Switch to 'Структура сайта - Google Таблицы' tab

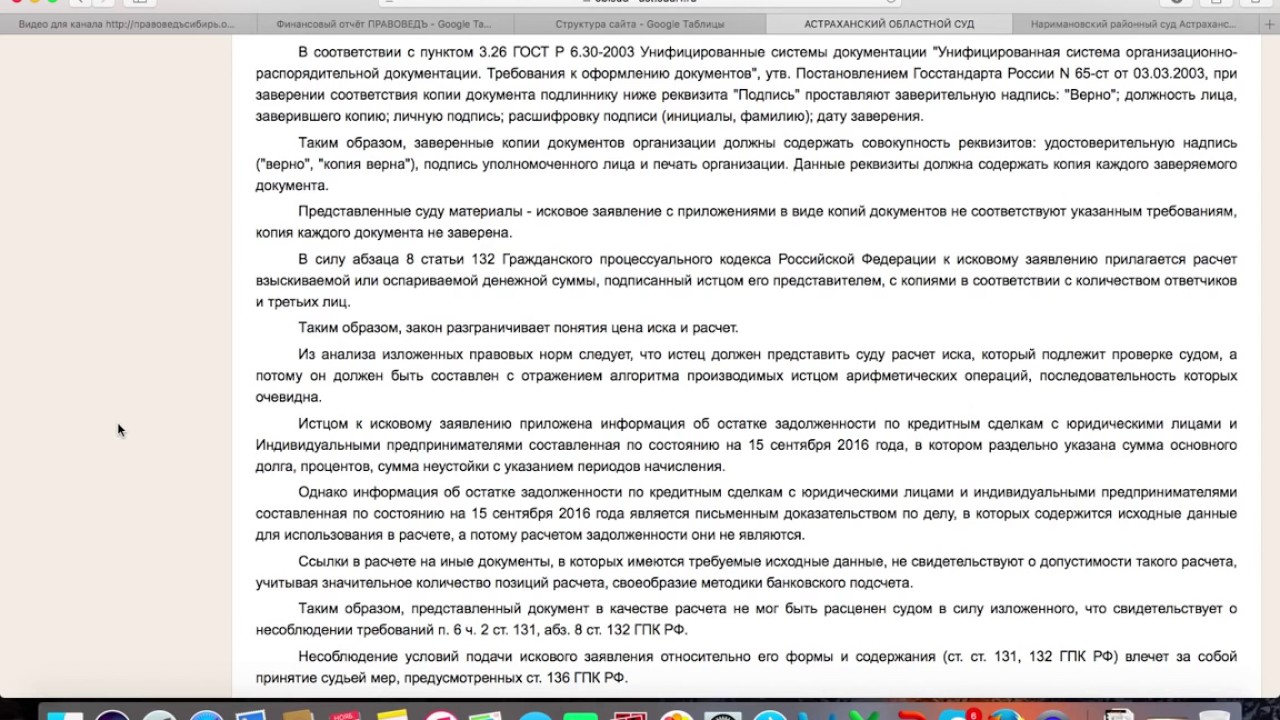tap(640, 24)
